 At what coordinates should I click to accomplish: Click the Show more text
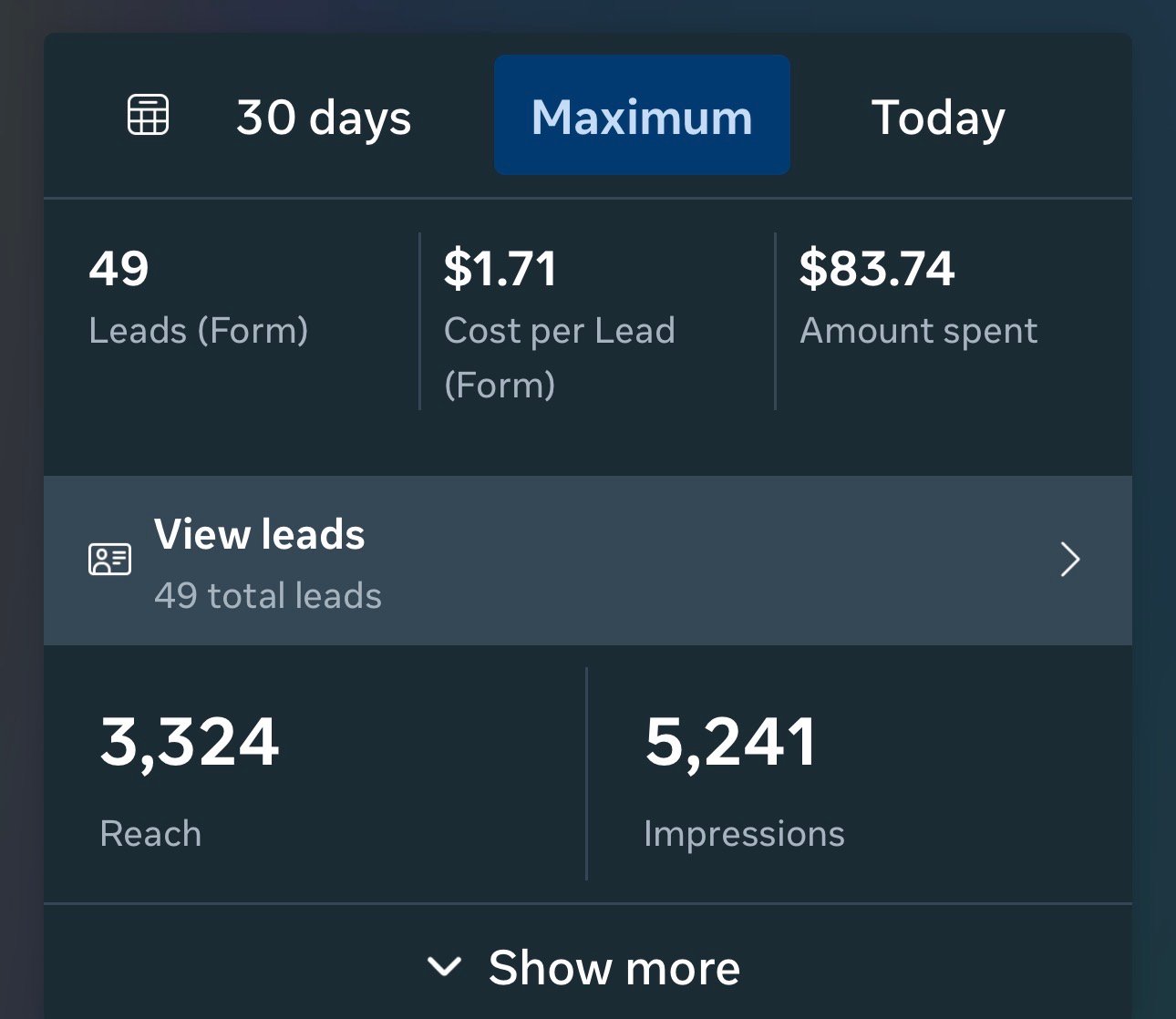coord(614,967)
